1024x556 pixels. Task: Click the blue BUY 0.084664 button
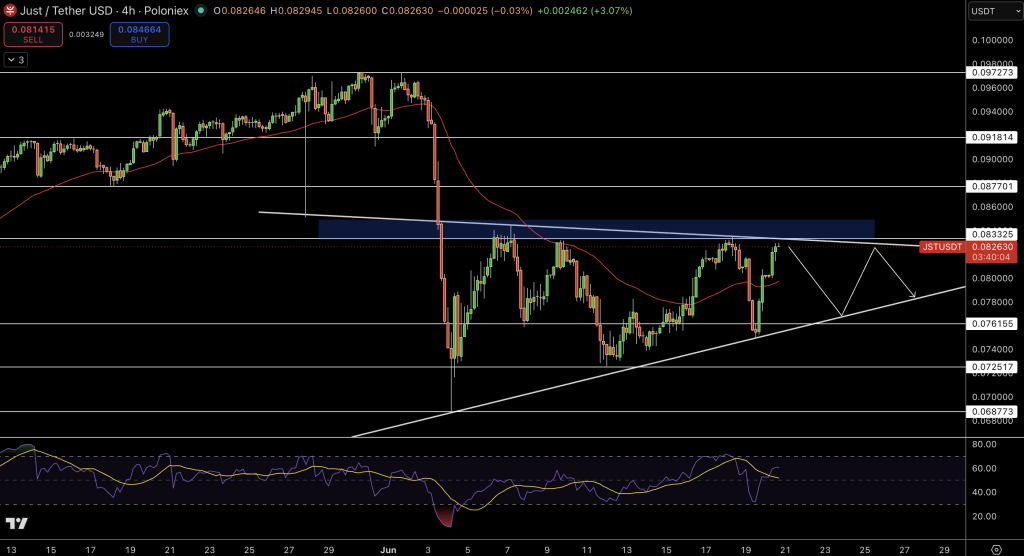pos(139,35)
